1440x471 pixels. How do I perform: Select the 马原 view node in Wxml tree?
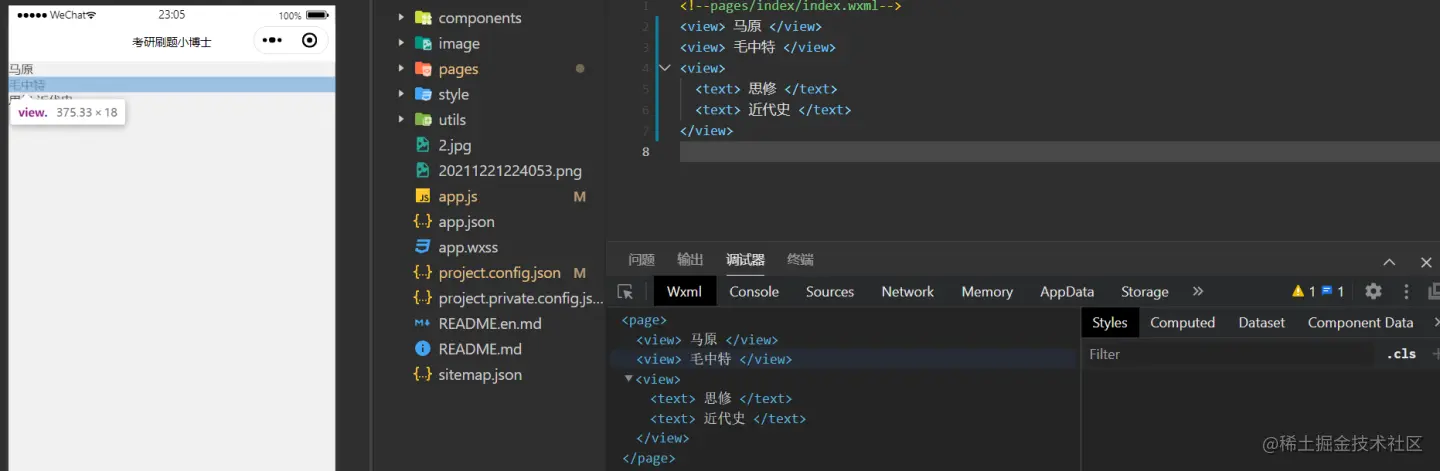[707, 340]
